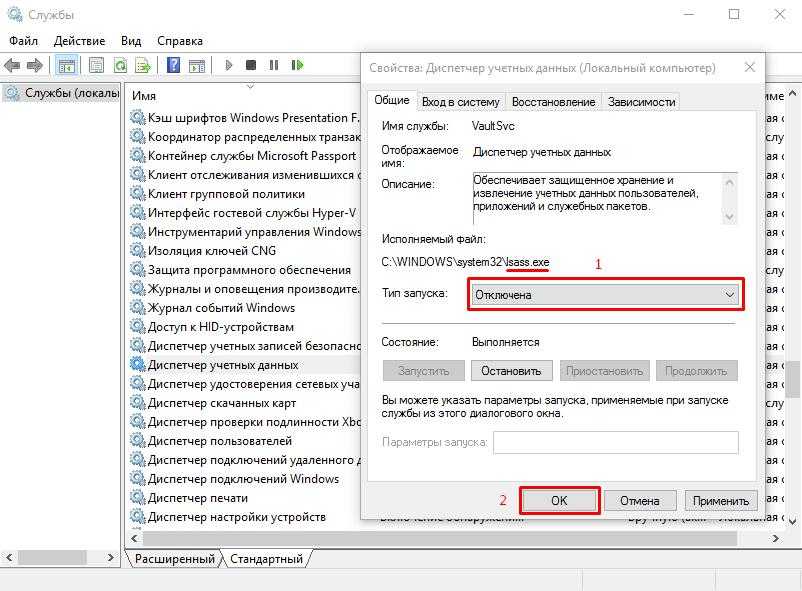
Task: Switch to the Зависимости tab
Action: click(641, 101)
